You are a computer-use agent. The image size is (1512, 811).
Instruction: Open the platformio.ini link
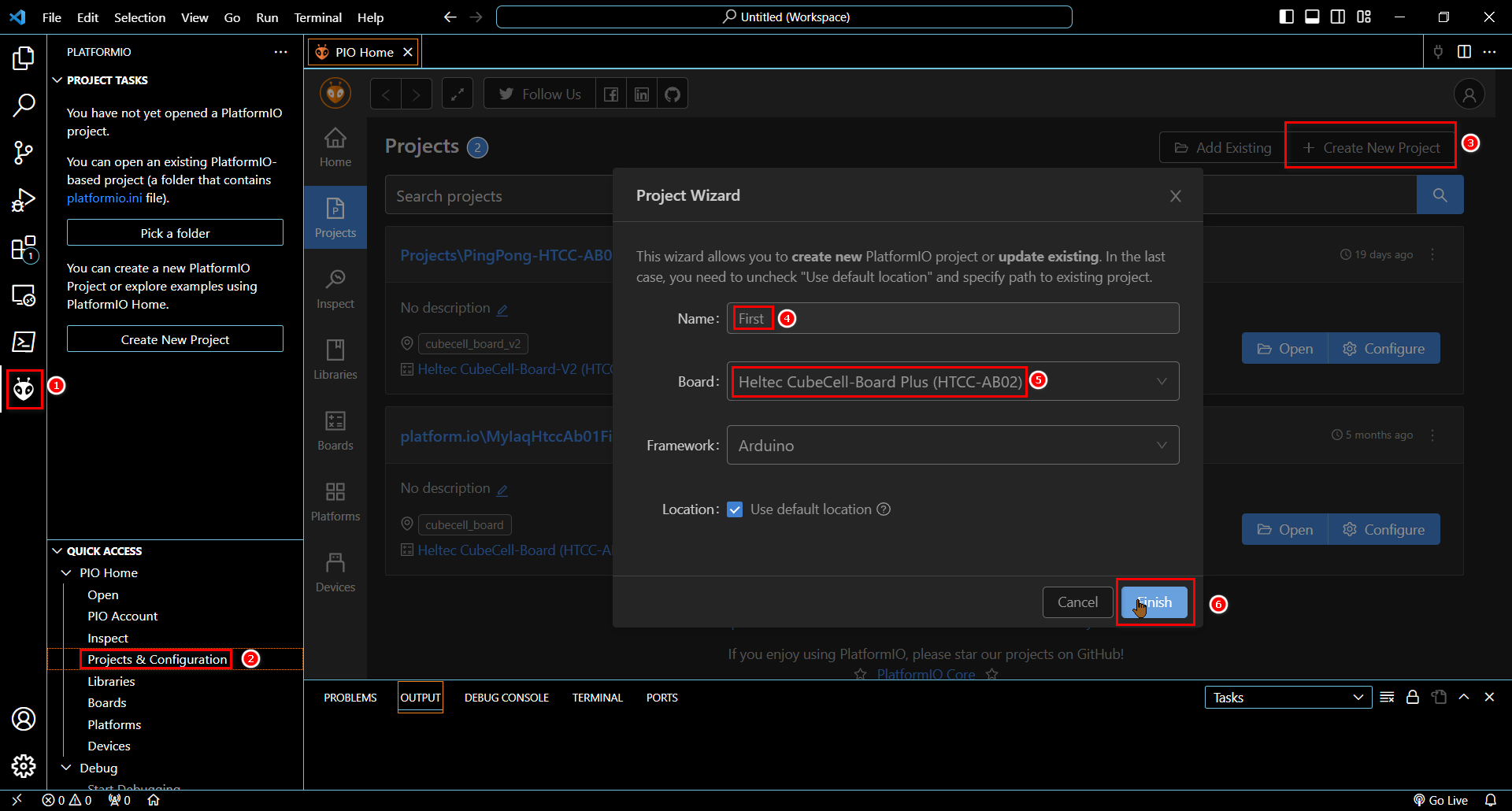105,198
